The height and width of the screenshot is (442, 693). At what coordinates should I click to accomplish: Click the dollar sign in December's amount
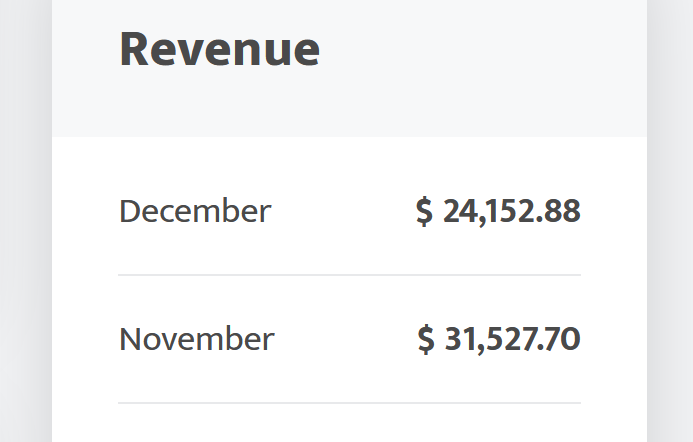[x=424, y=212]
